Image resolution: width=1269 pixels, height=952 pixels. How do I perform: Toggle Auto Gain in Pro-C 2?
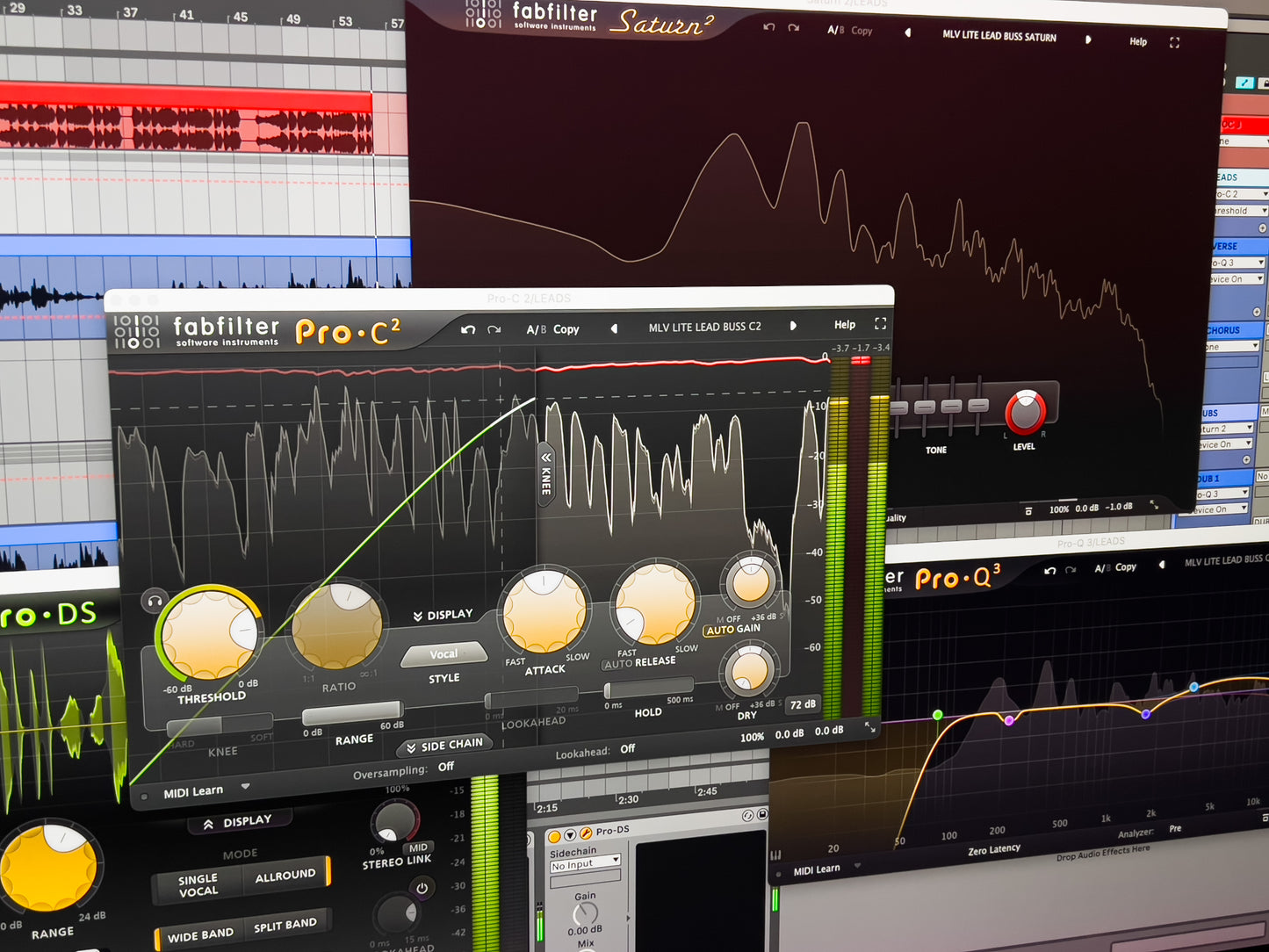coord(732,630)
